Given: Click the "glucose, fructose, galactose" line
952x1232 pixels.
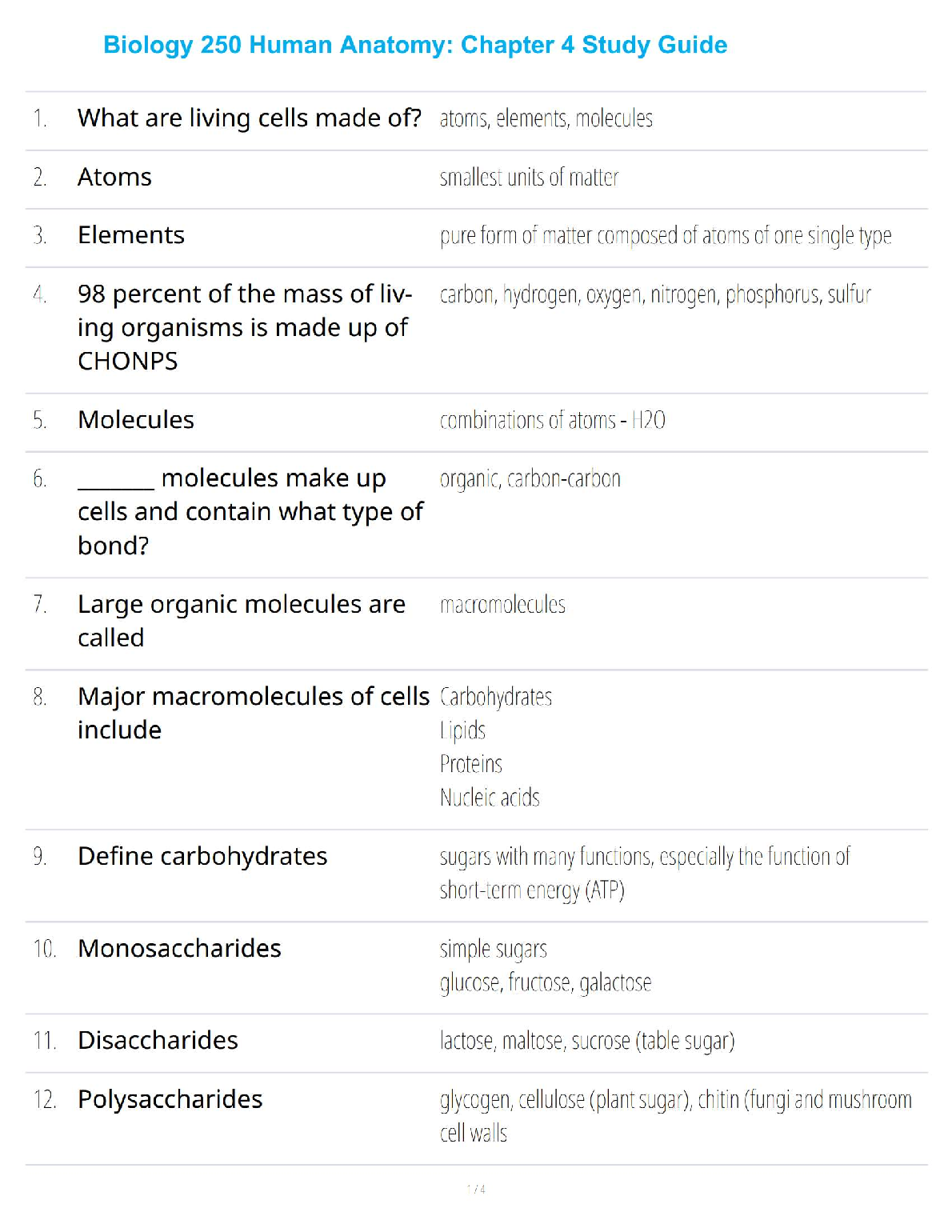Looking at the screenshot, I should (546, 982).
